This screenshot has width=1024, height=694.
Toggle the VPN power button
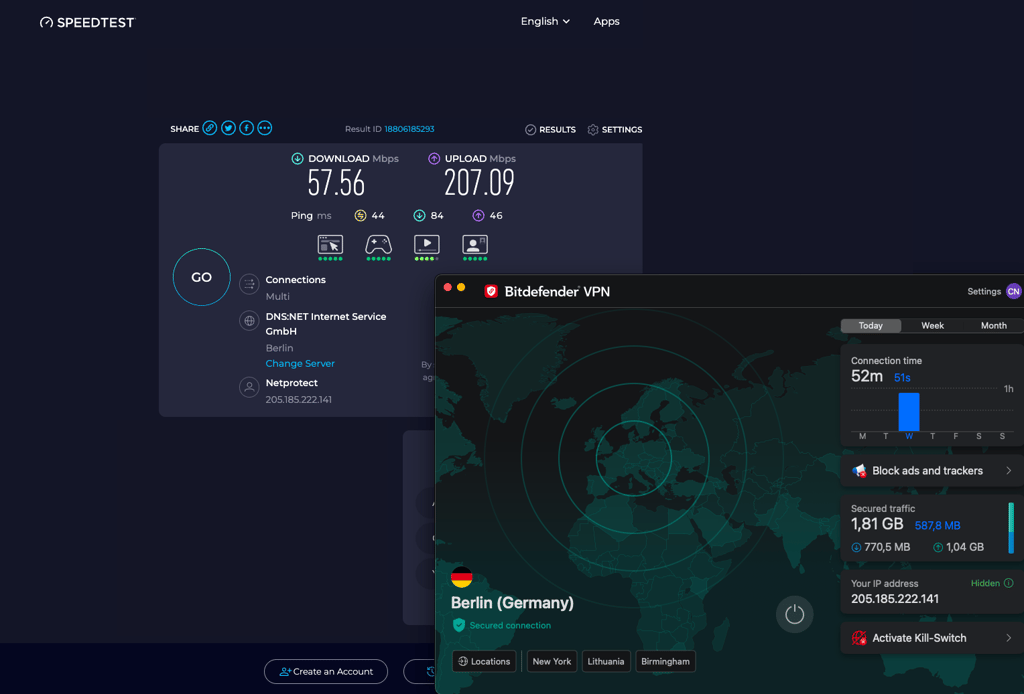[x=794, y=614]
